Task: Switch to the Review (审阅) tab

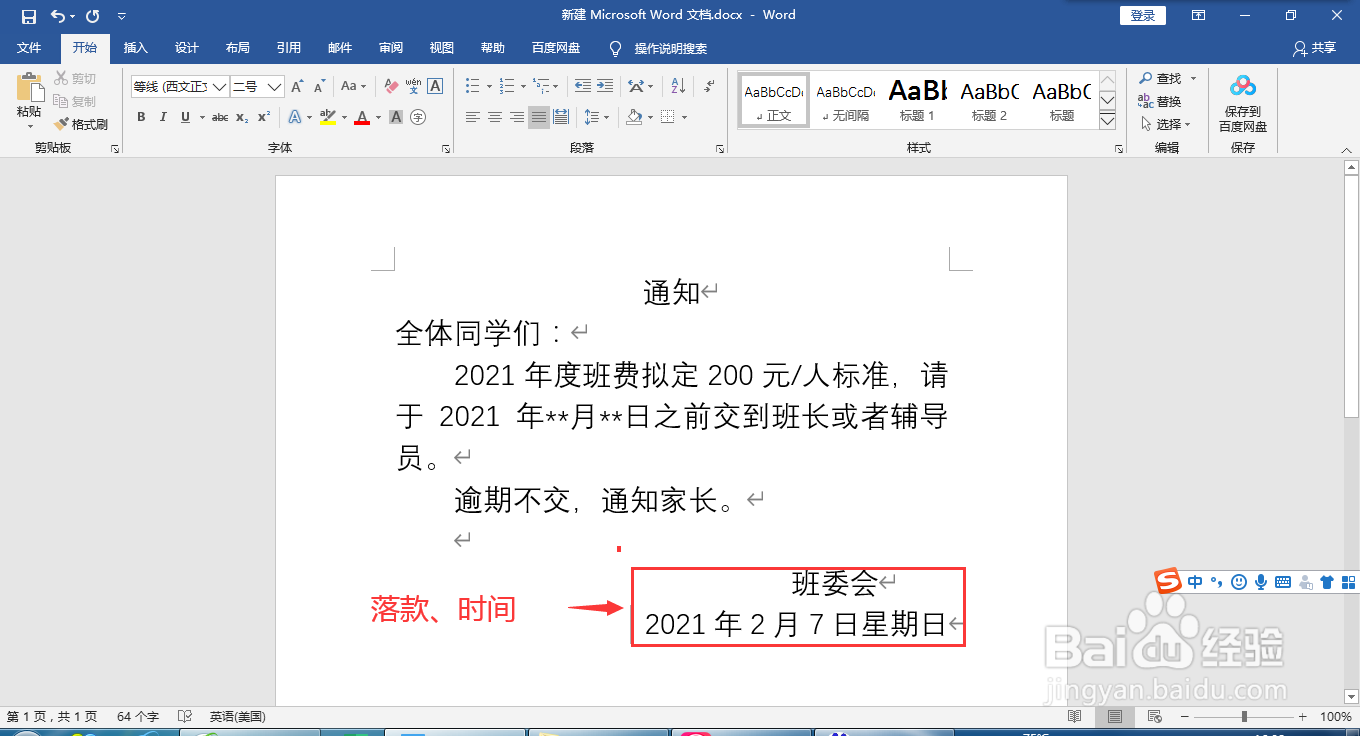Action: tap(391, 48)
